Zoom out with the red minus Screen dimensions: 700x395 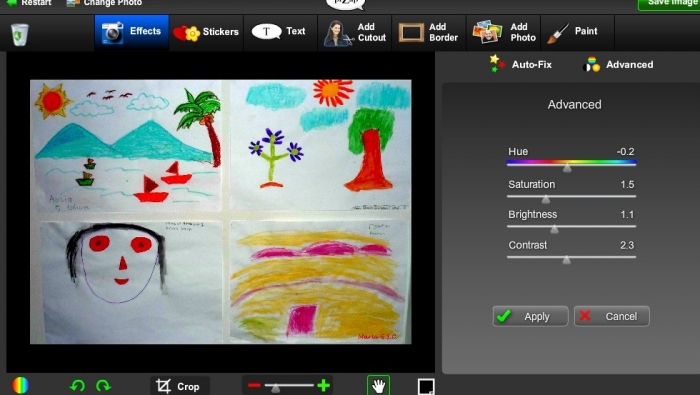tap(254, 385)
